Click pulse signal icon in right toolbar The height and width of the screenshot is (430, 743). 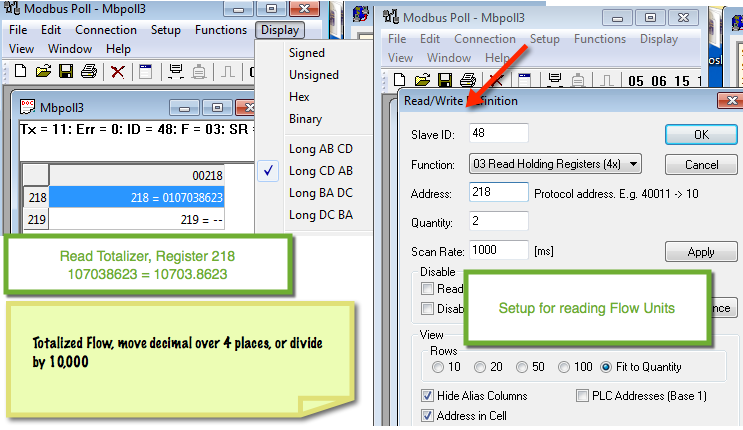pos(607,80)
